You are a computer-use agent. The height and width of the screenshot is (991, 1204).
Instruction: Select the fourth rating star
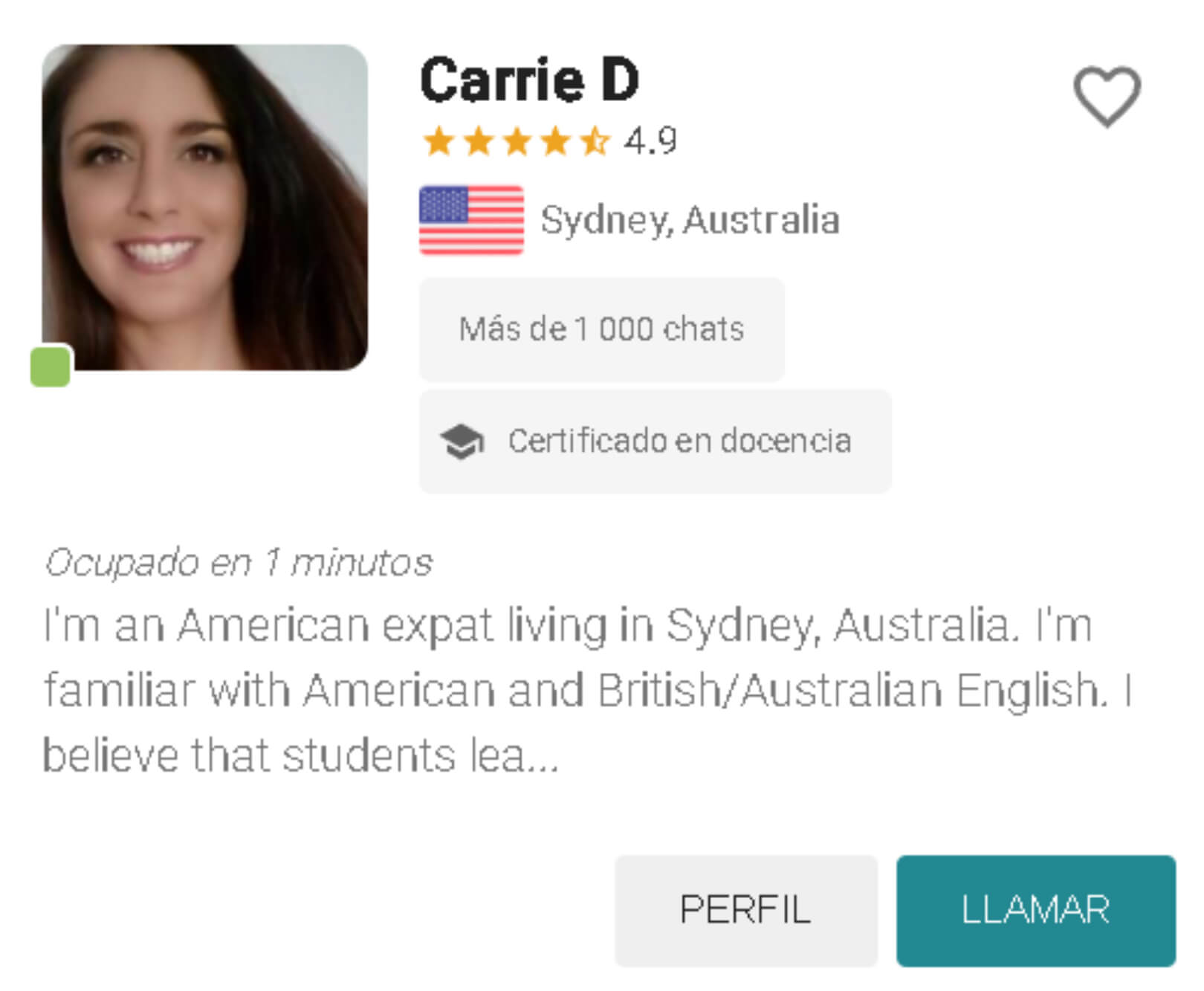click(555, 141)
